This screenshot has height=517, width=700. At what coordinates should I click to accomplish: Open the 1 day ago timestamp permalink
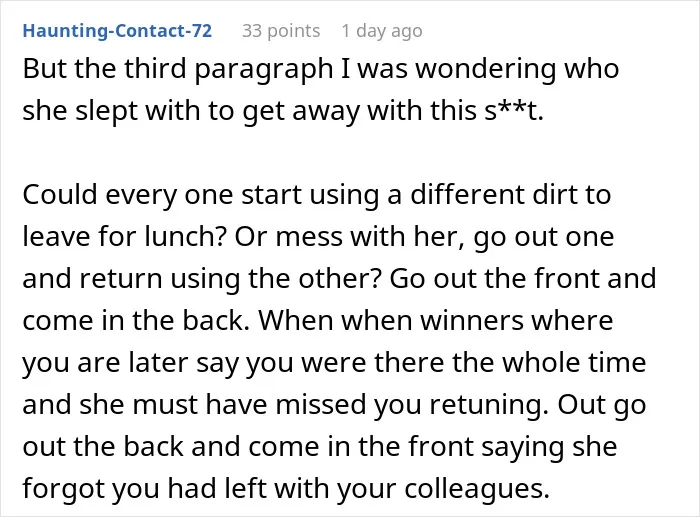[382, 31]
